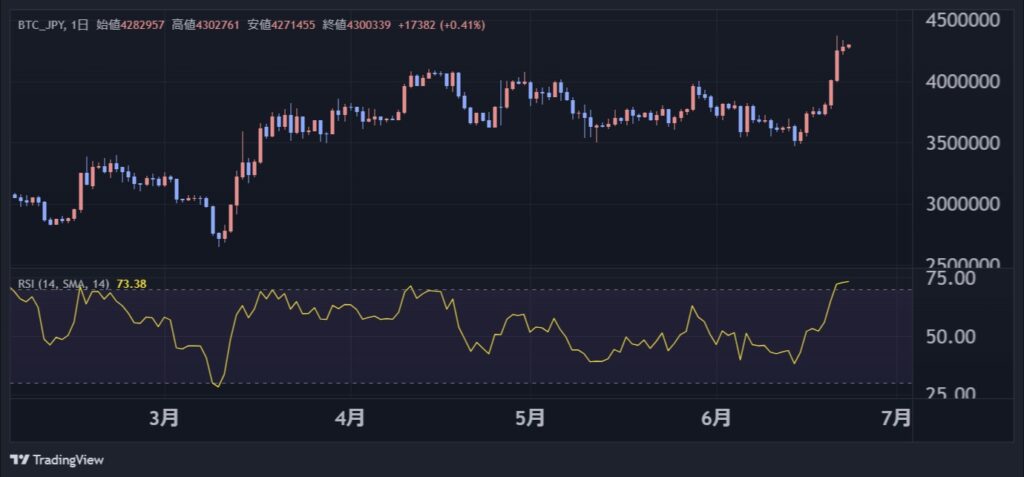Click the 5月 date axis label
The height and width of the screenshot is (477, 1024).
coord(530,419)
